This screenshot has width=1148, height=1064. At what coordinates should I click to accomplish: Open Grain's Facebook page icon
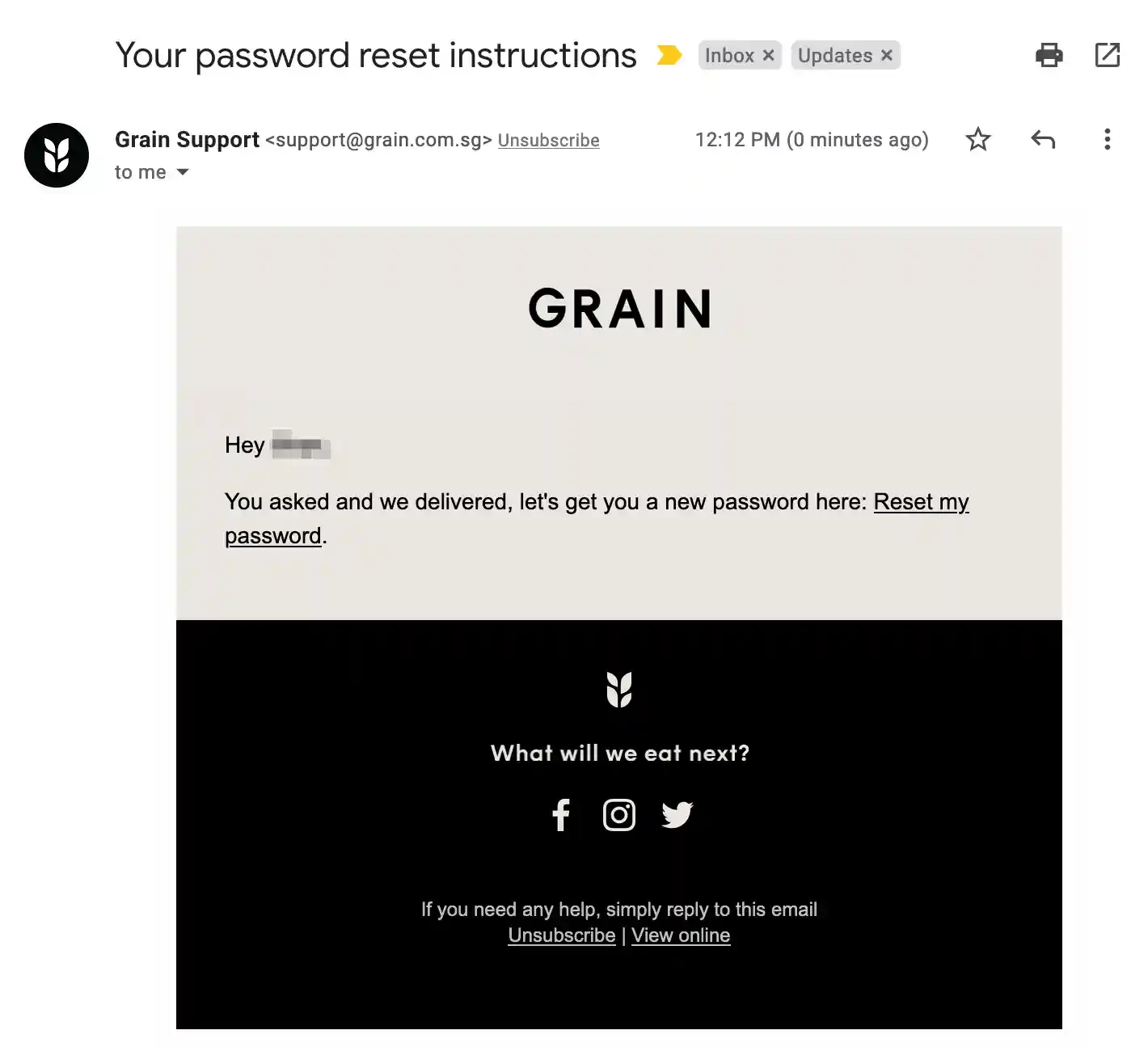[561, 815]
